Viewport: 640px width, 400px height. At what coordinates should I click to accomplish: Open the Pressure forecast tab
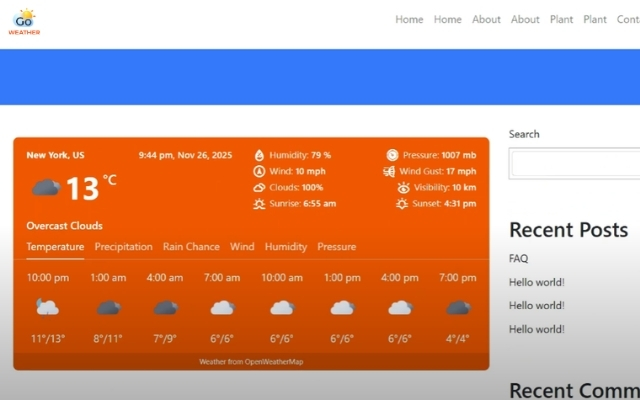pyautogui.click(x=337, y=247)
